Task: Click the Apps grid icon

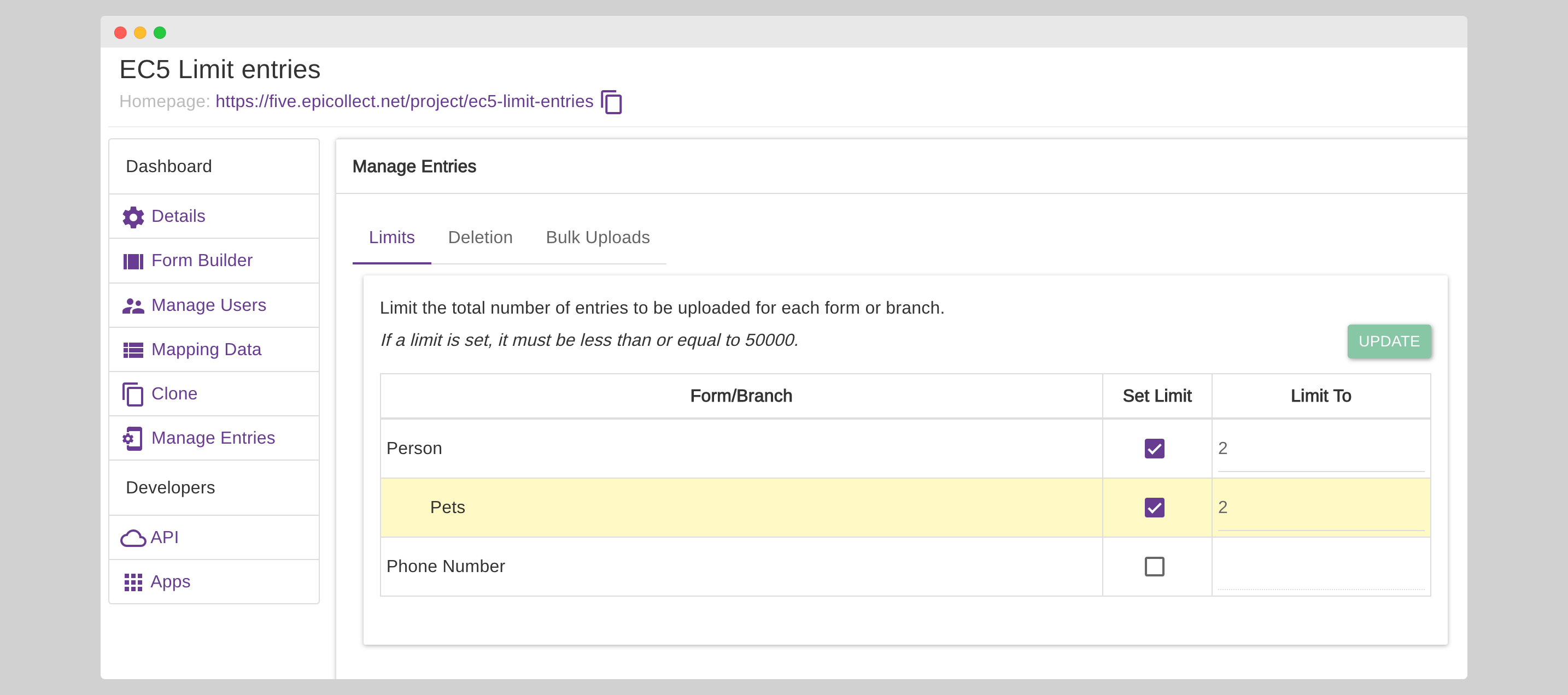Action: [x=133, y=582]
